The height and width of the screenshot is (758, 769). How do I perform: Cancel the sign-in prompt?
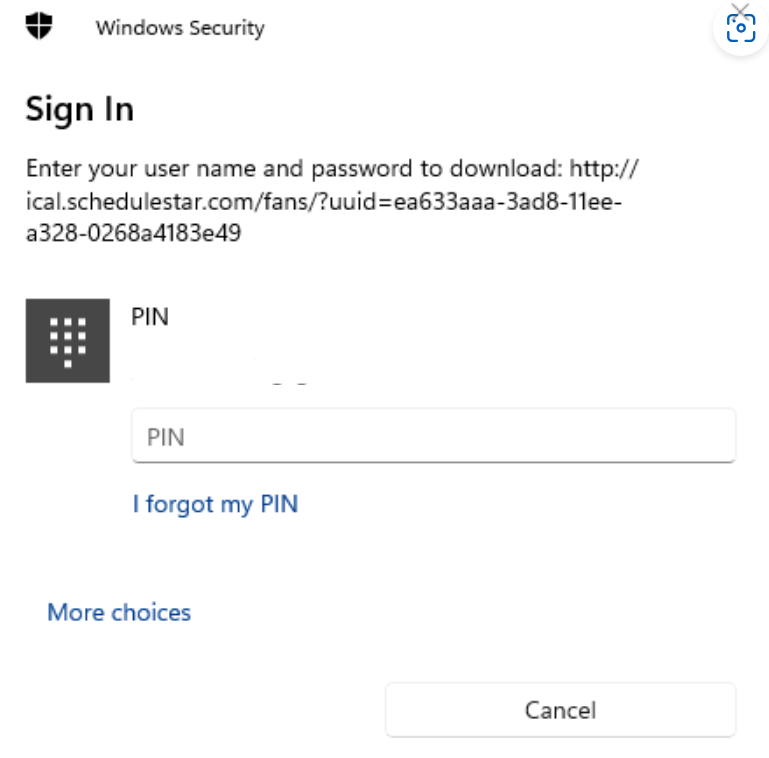(x=561, y=709)
